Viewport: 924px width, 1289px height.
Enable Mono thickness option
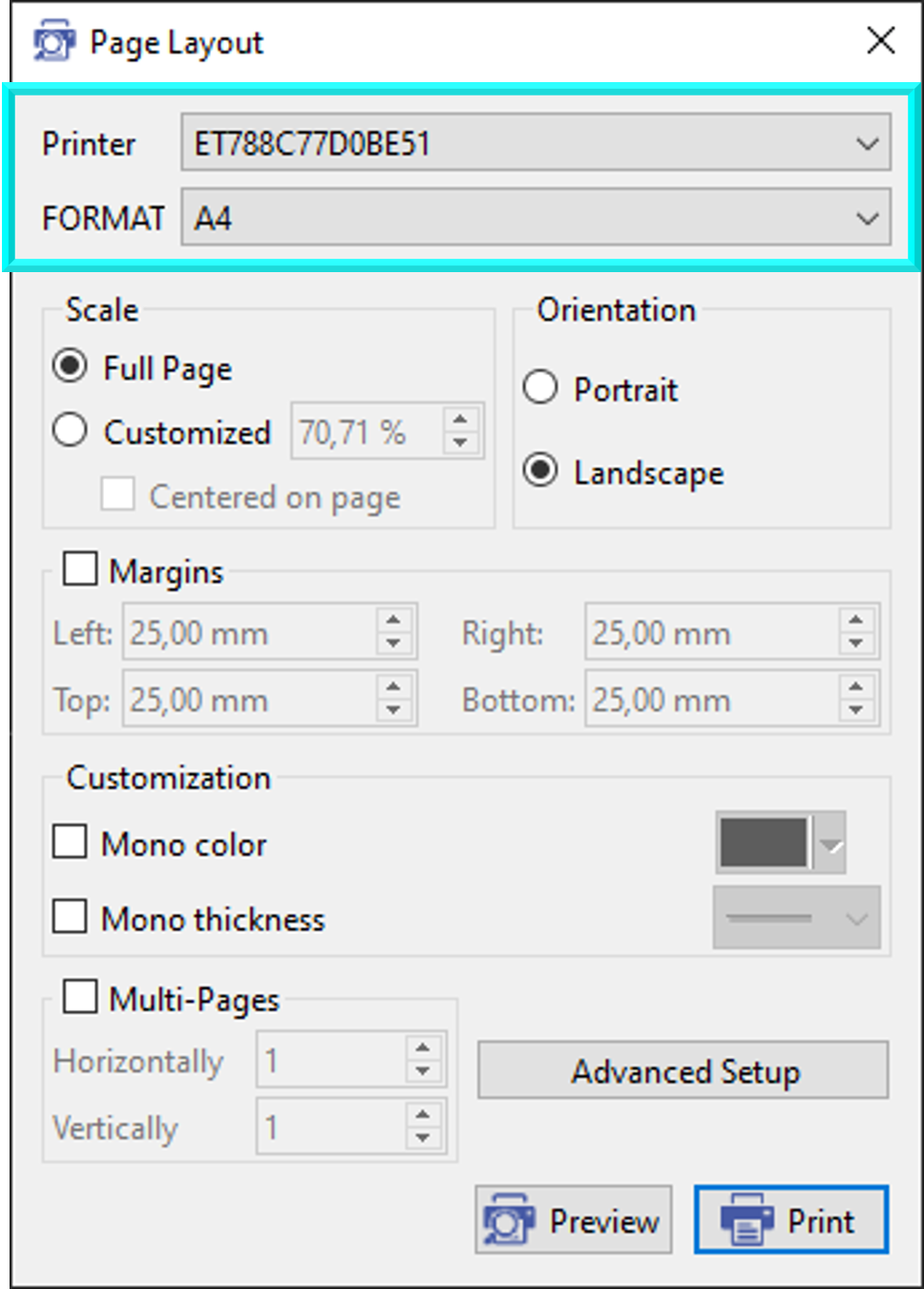(71, 917)
